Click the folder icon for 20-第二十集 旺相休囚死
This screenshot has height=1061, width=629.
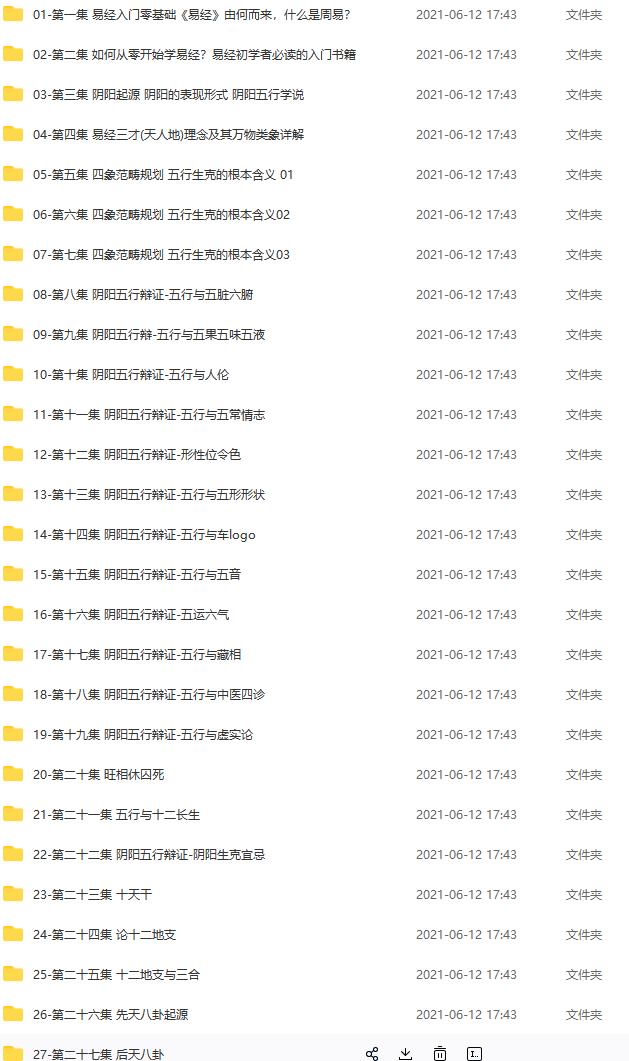click(x=13, y=773)
